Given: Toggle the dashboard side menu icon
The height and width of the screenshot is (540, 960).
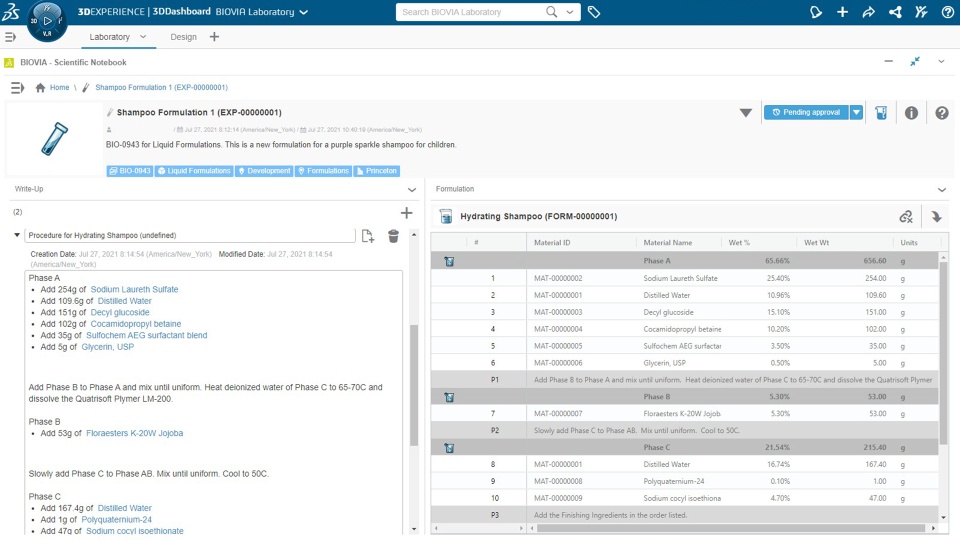Looking at the screenshot, I should coord(10,37).
